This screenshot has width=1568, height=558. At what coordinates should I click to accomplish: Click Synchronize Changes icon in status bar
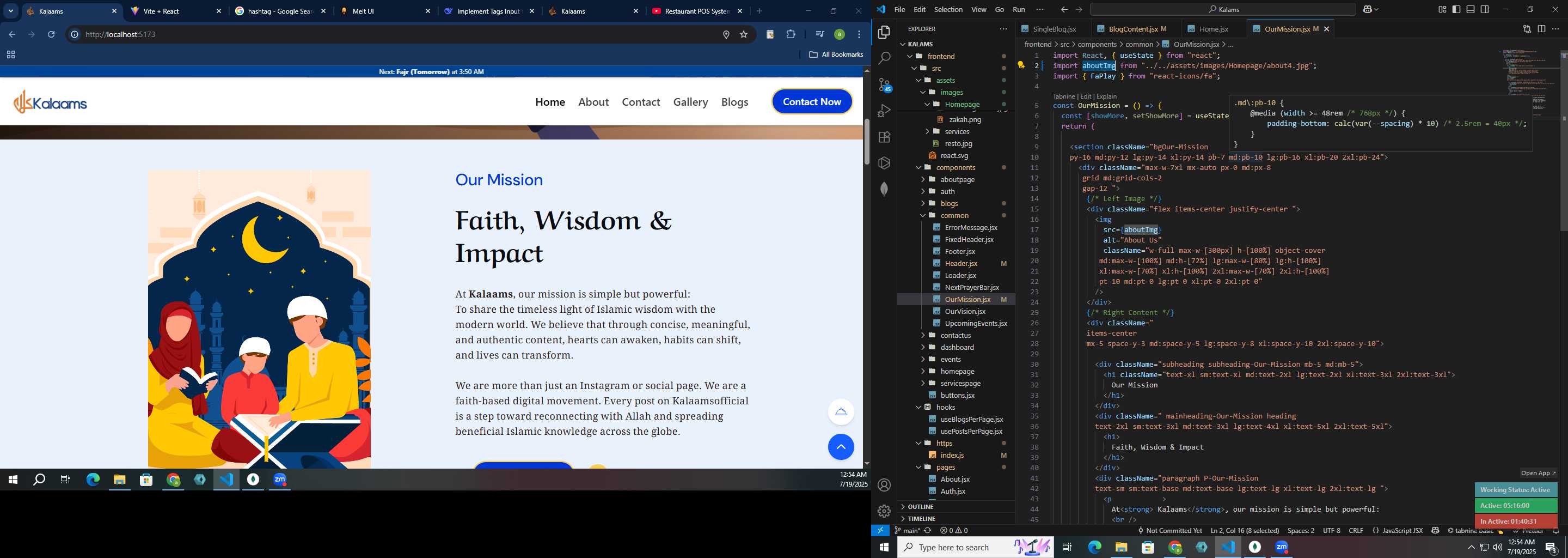coord(927,531)
